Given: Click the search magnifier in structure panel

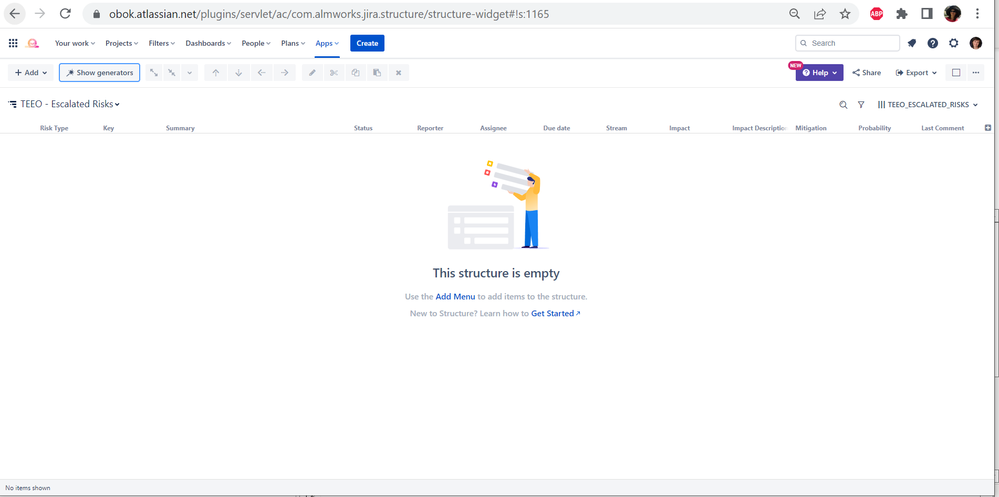Looking at the screenshot, I should [x=843, y=104].
